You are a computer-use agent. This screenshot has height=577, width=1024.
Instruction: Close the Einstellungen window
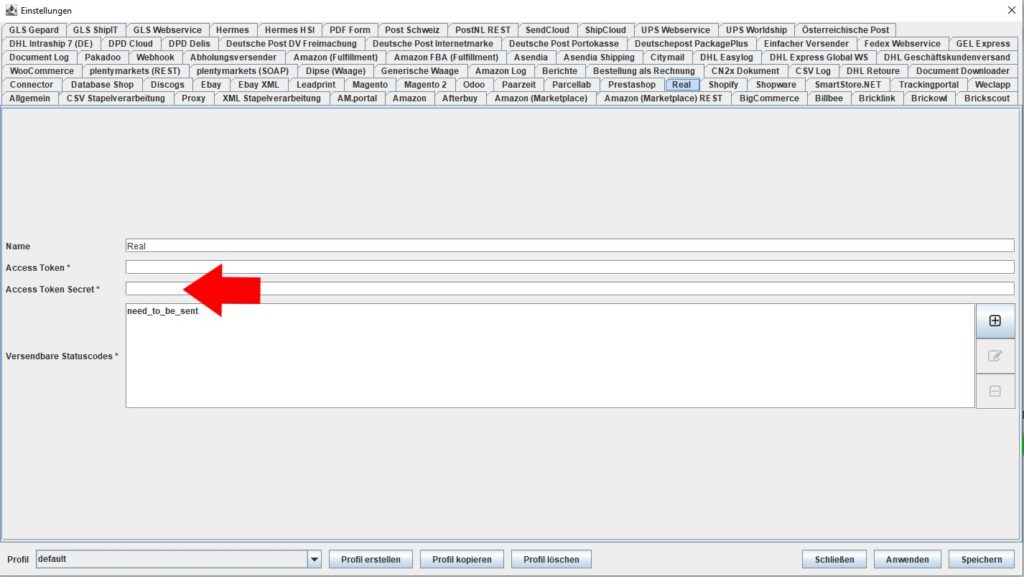pos(1012,10)
